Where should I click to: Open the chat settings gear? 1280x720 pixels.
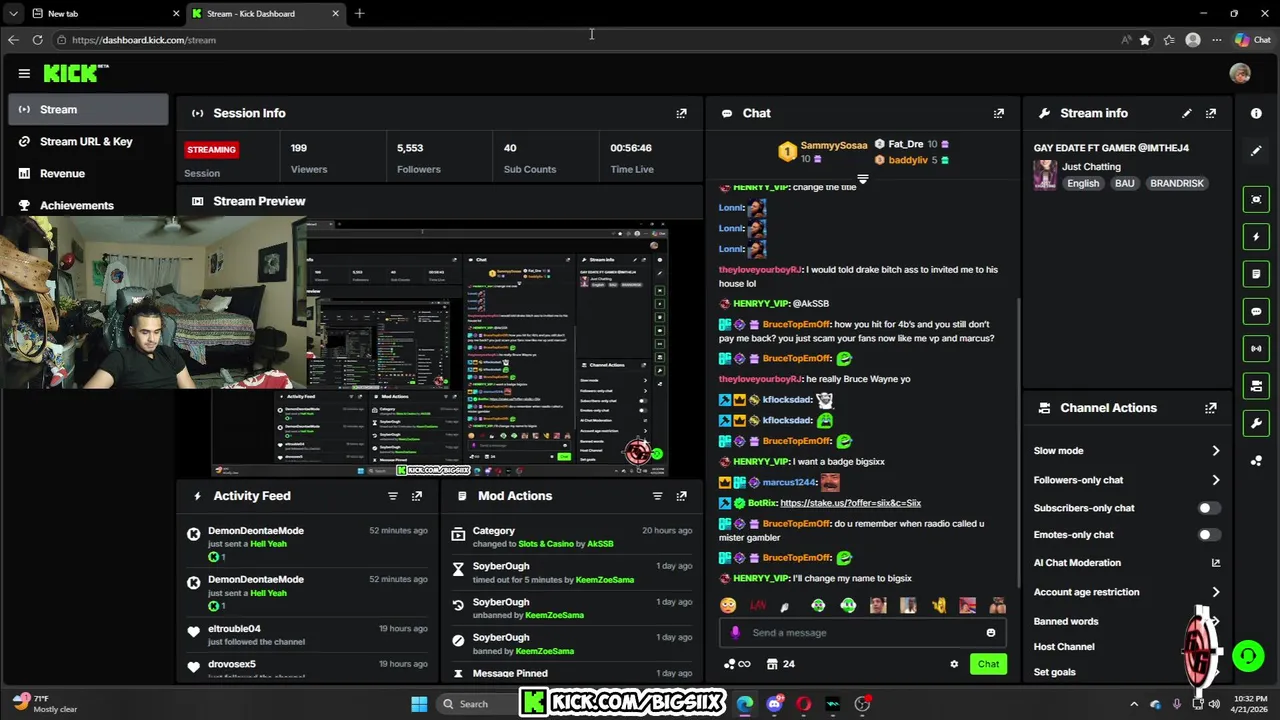[x=954, y=664]
